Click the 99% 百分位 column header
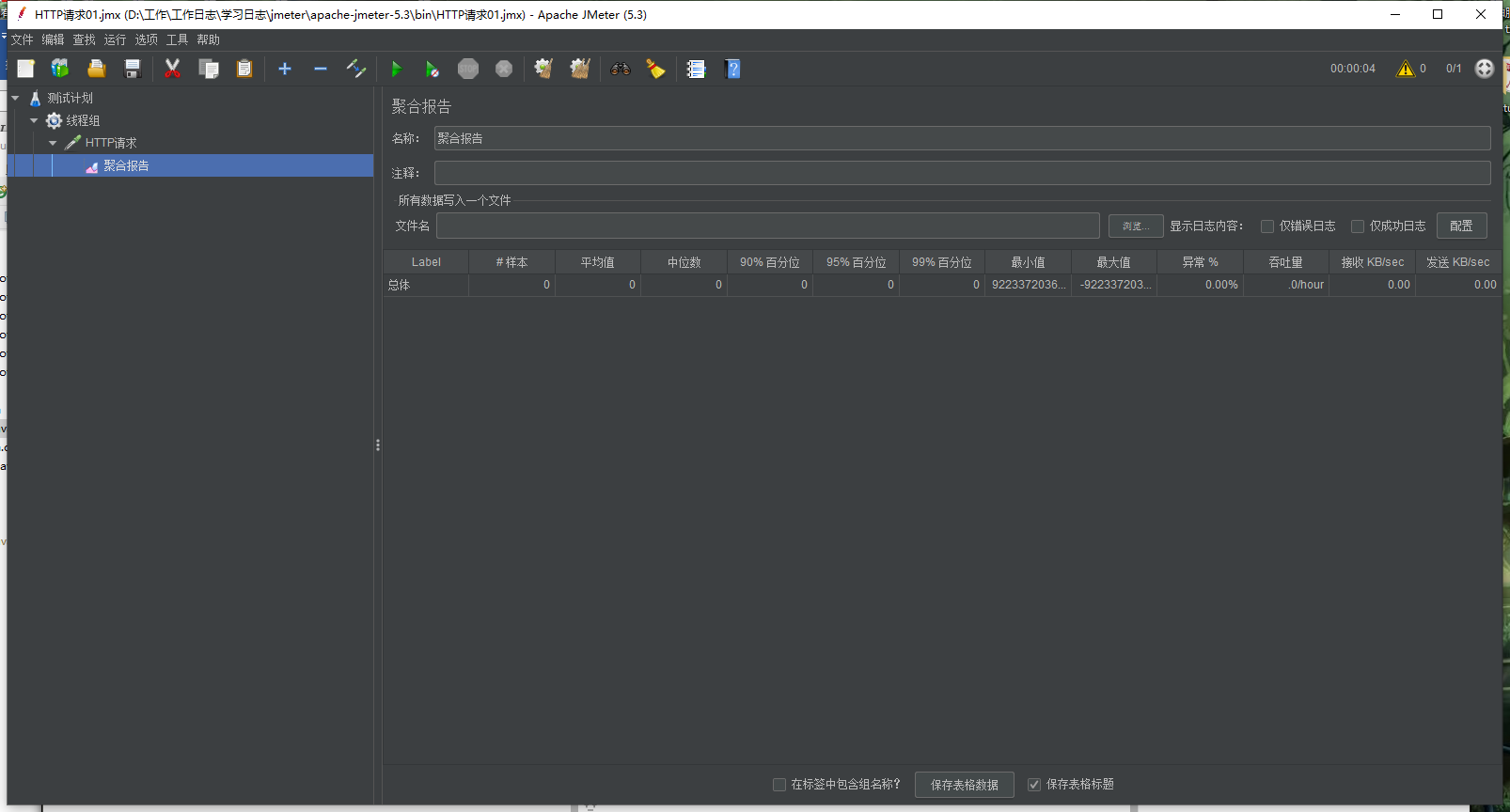This screenshot has width=1510, height=812. click(x=942, y=262)
